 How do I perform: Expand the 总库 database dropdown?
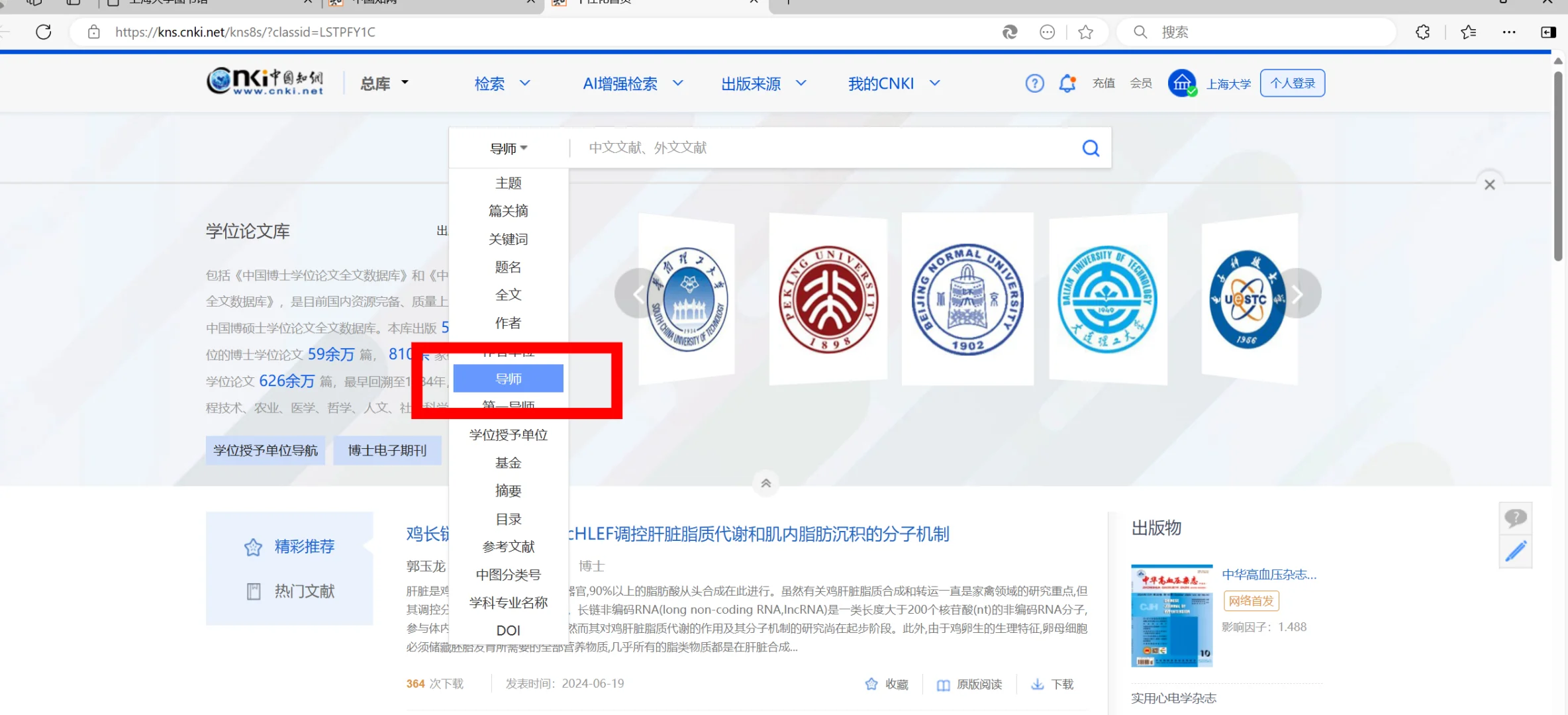pos(384,83)
